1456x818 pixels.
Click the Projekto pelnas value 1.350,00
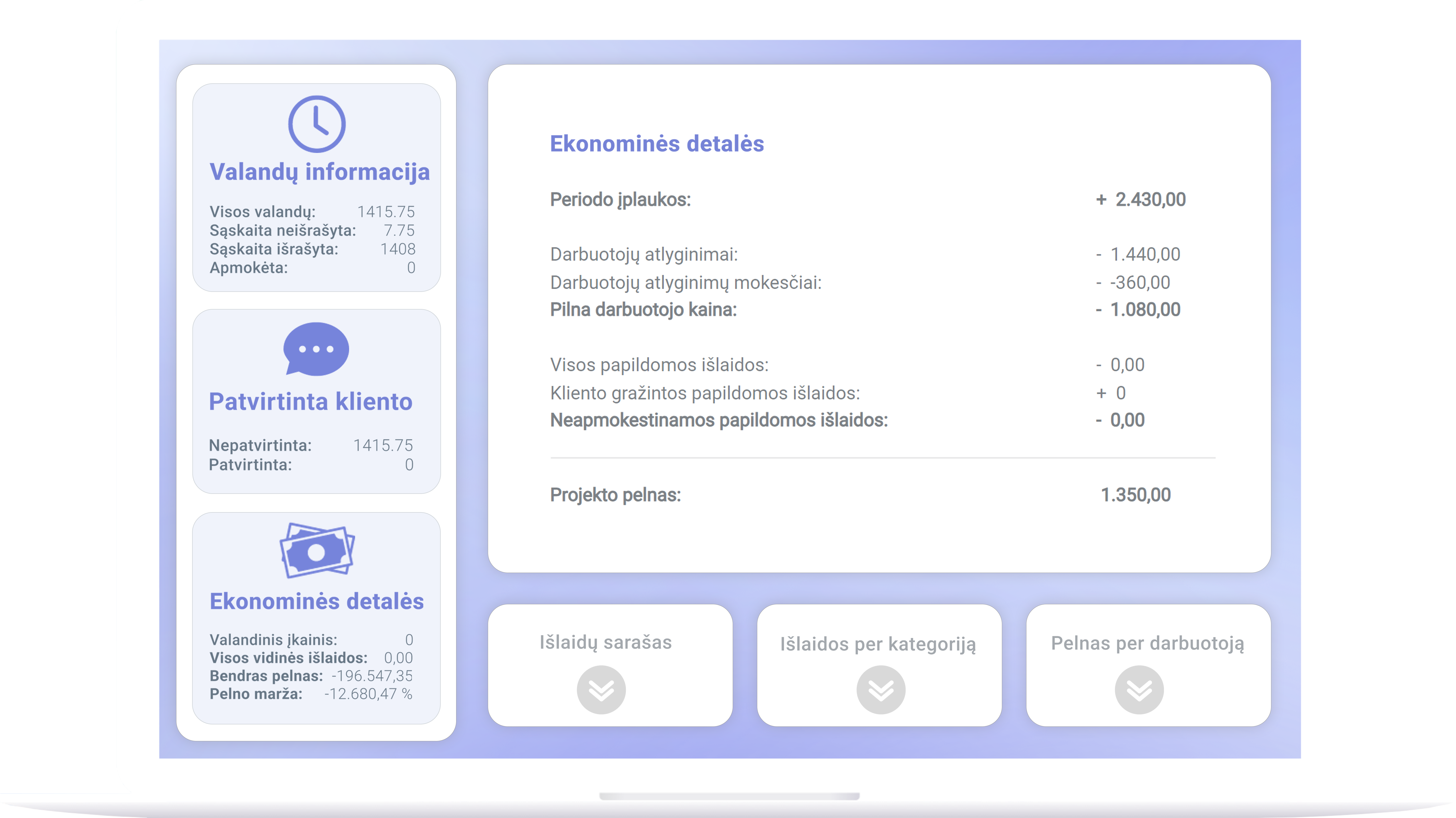coord(1135,495)
